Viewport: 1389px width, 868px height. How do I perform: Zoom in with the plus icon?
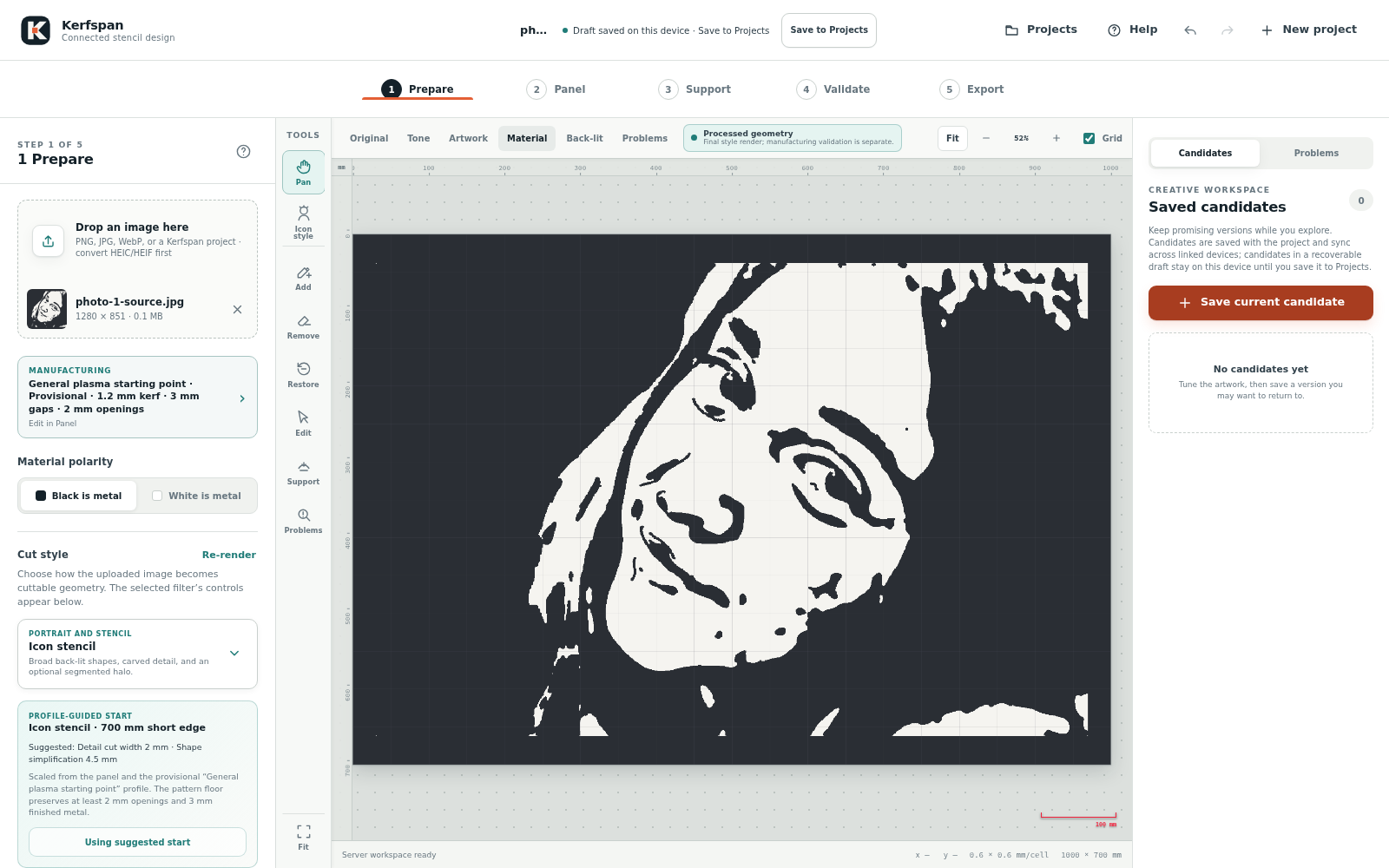1057,138
